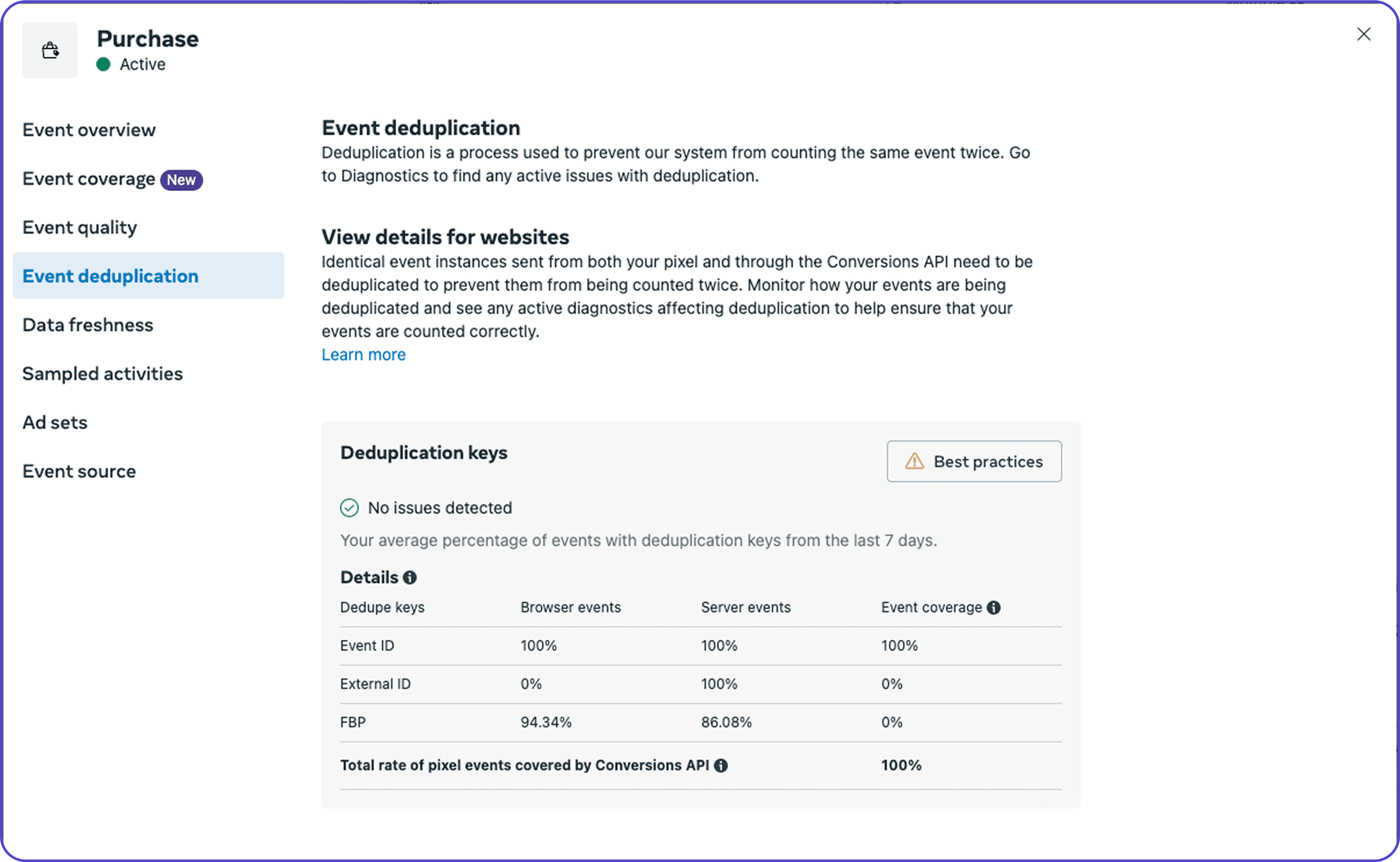Click the green No issues detected checkmark

(349, 508)
